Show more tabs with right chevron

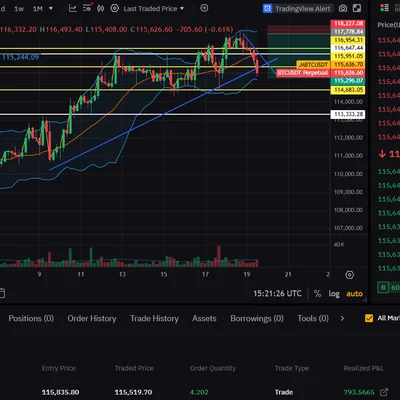coord(342,318)
